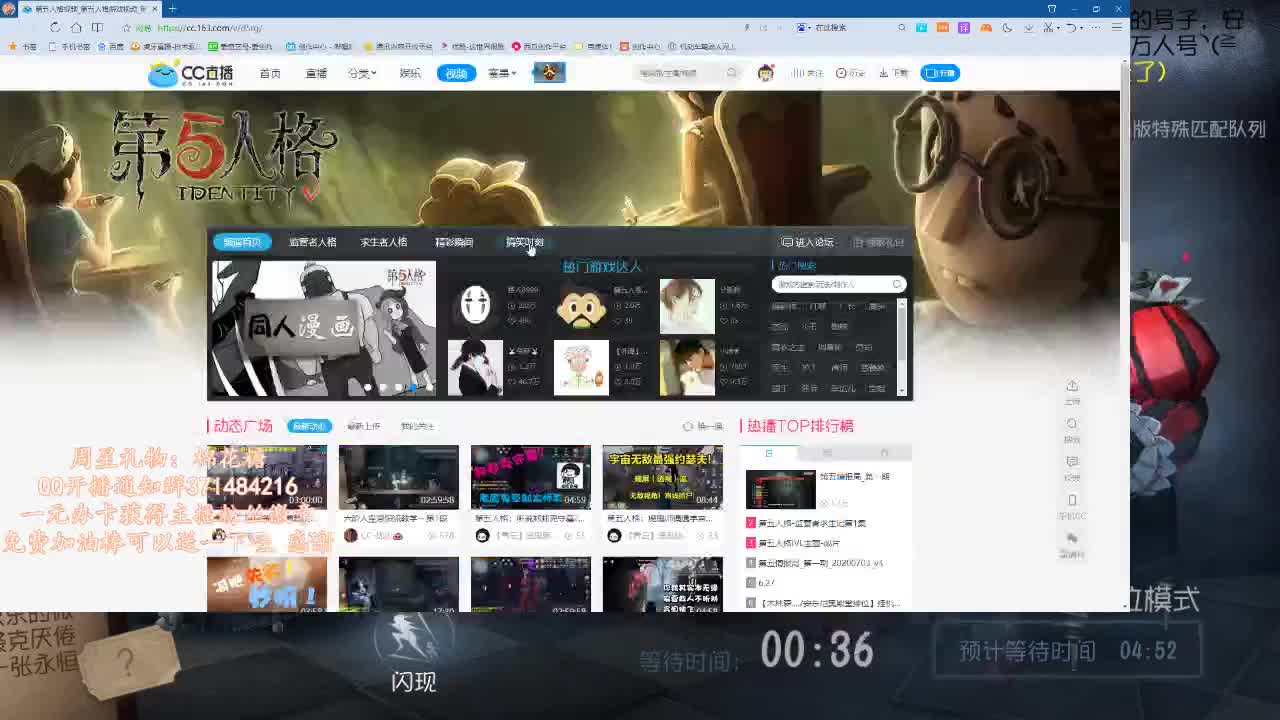Select the highlighted blue carousel dot
The height and width of the screenshot is (720, 1280).
[x=413, y=387]
